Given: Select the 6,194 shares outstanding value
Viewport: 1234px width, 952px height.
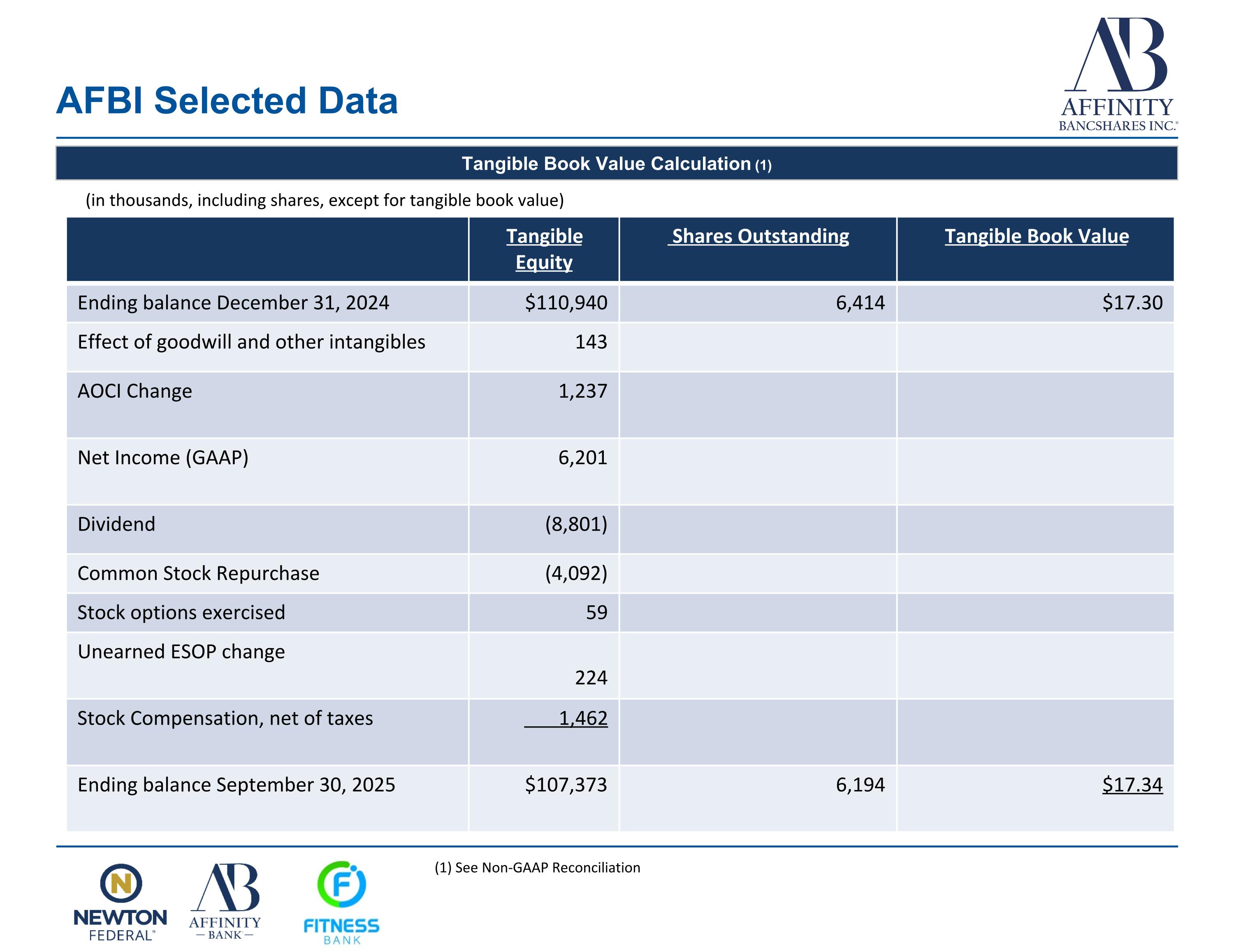Looking at the screenshot, I should coord(860,785).
